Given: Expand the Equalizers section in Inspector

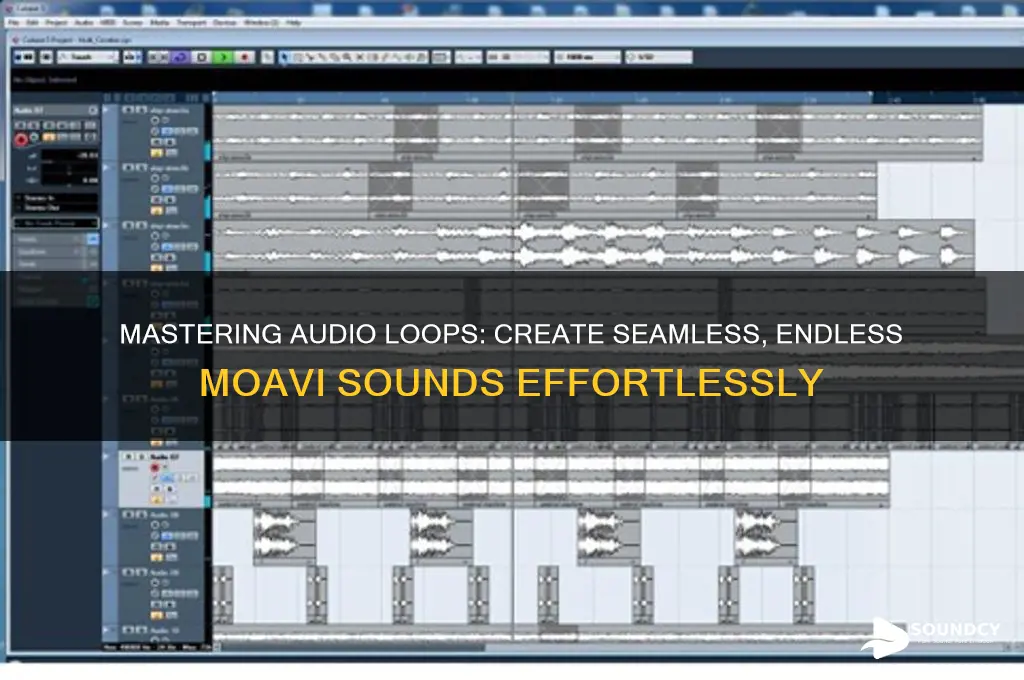Looking at the screenshot, I should coord(50,251).
